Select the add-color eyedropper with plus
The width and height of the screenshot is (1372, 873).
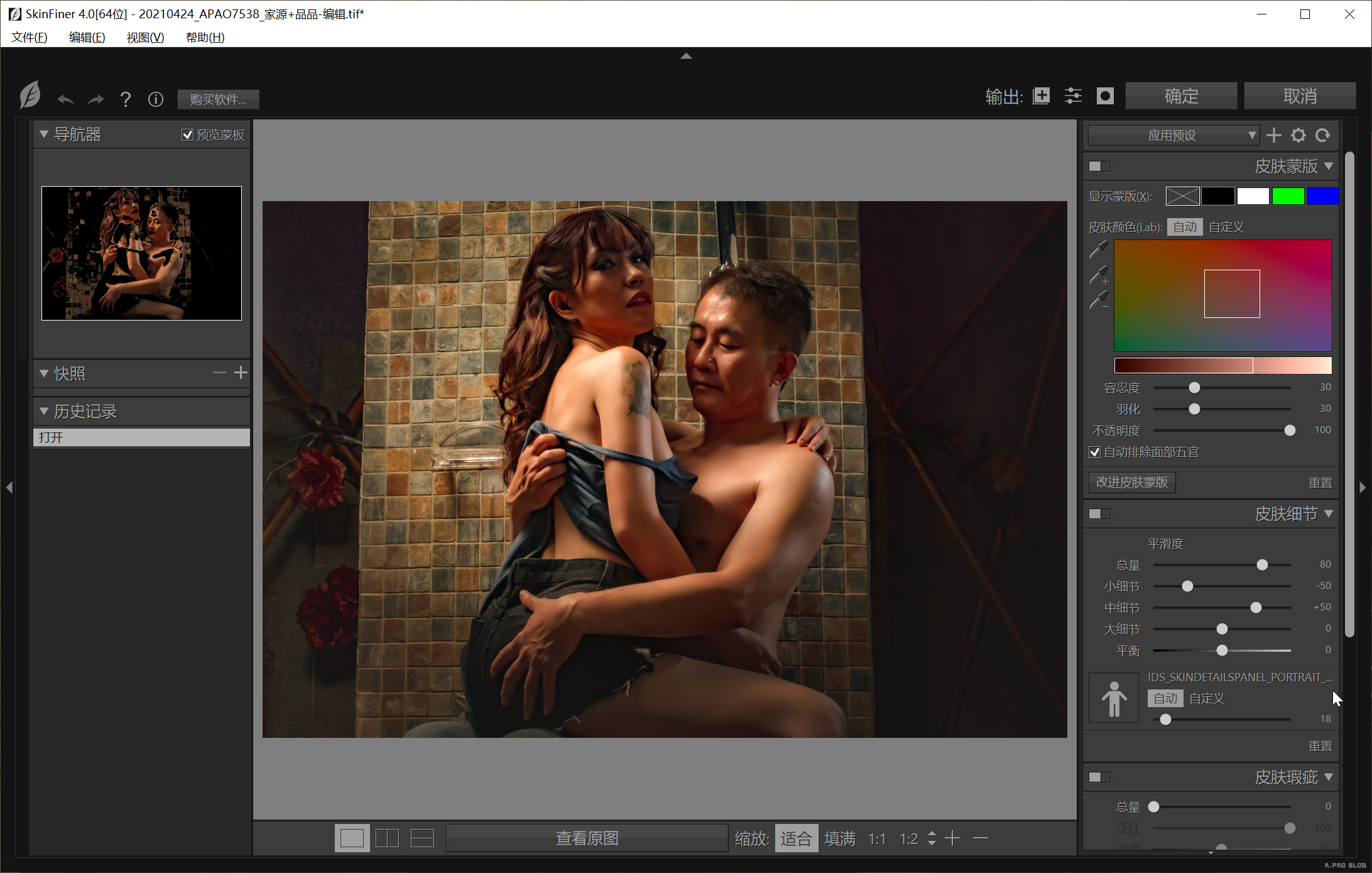coord(1099,275)
